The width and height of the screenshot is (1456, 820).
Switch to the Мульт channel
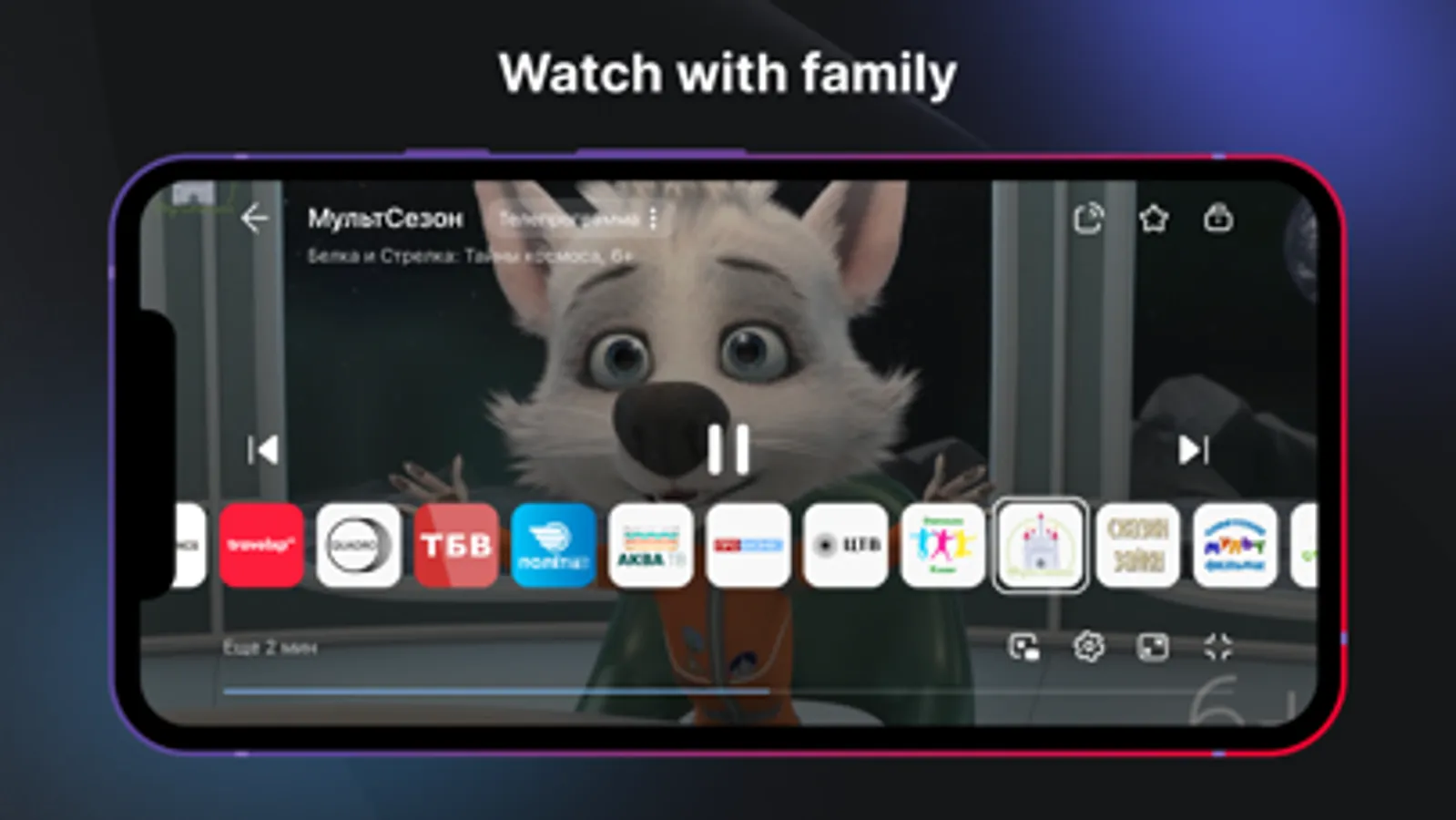(x=1236, y=545)
